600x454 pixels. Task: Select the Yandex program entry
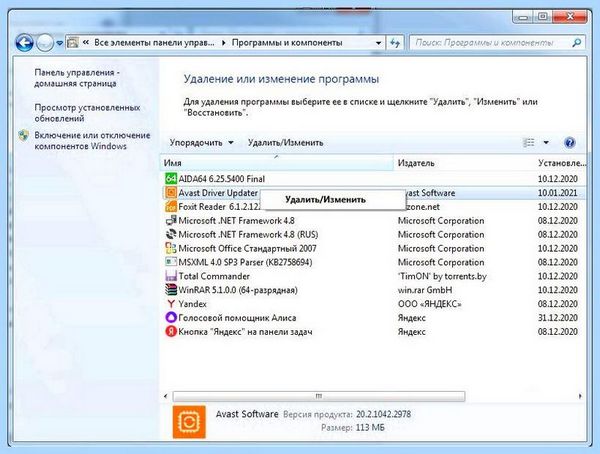(x=192, y=304)
